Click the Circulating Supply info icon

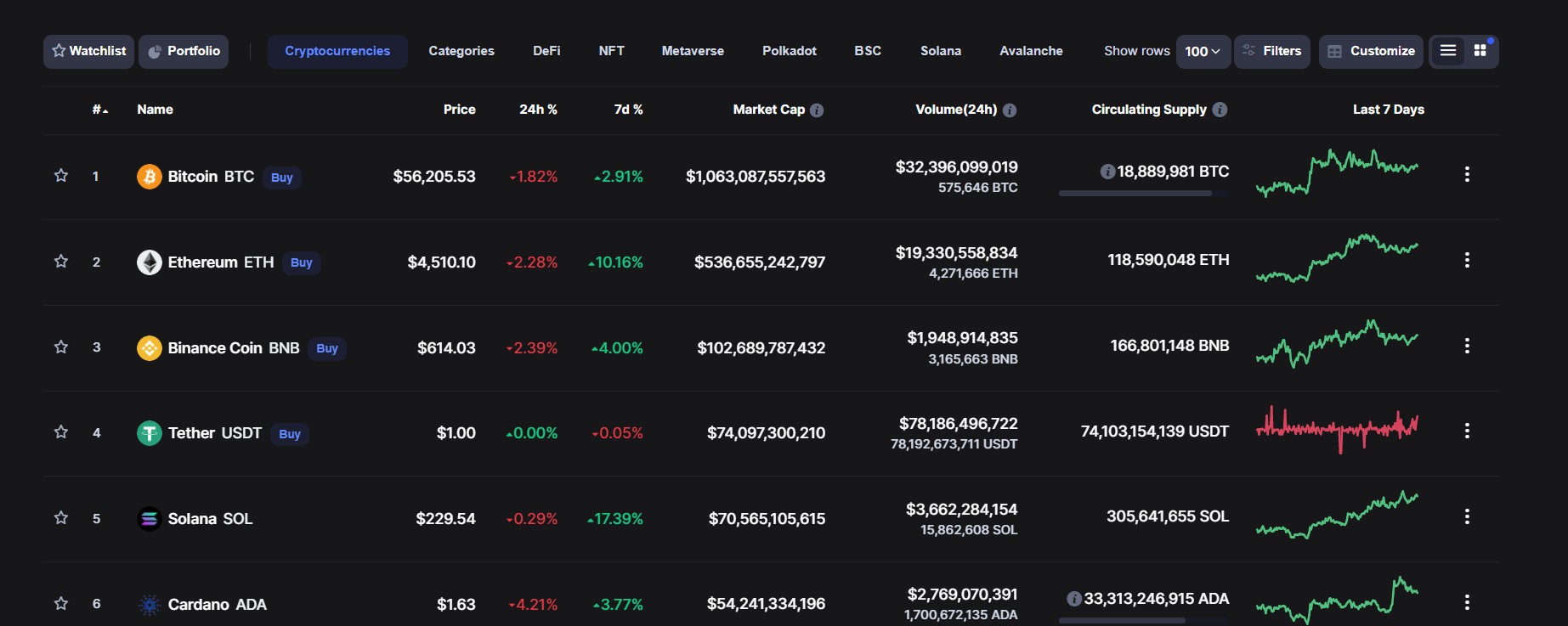1220,110
